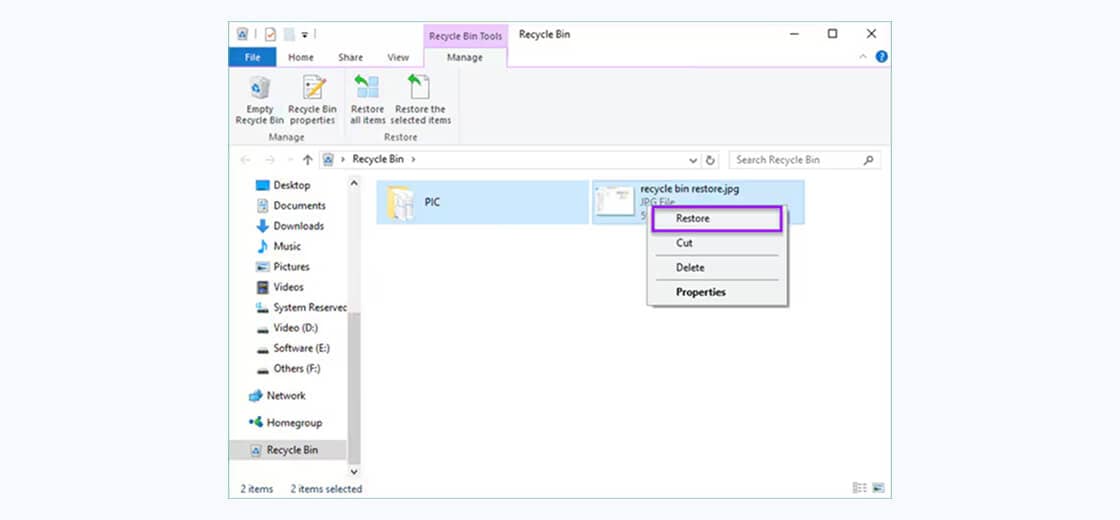The height and width of the screenshot is (520, 1120).
Task: Open Documents in the navigation pane
Action: pyautogui.click(x=299, y=206)
